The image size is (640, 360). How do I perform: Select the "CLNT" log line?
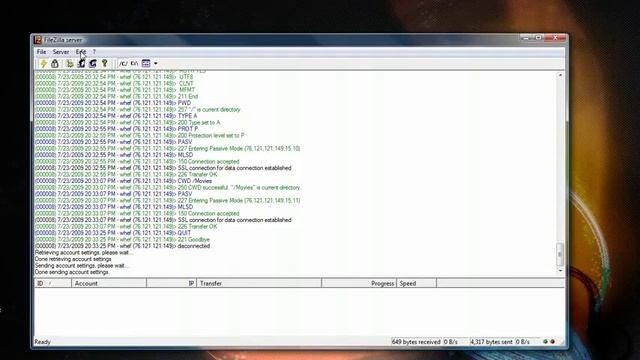[114, 83]
